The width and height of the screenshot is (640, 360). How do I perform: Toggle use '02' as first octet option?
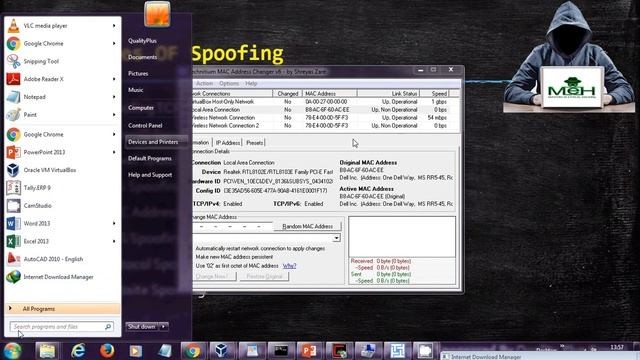click(x=237, y=266)
